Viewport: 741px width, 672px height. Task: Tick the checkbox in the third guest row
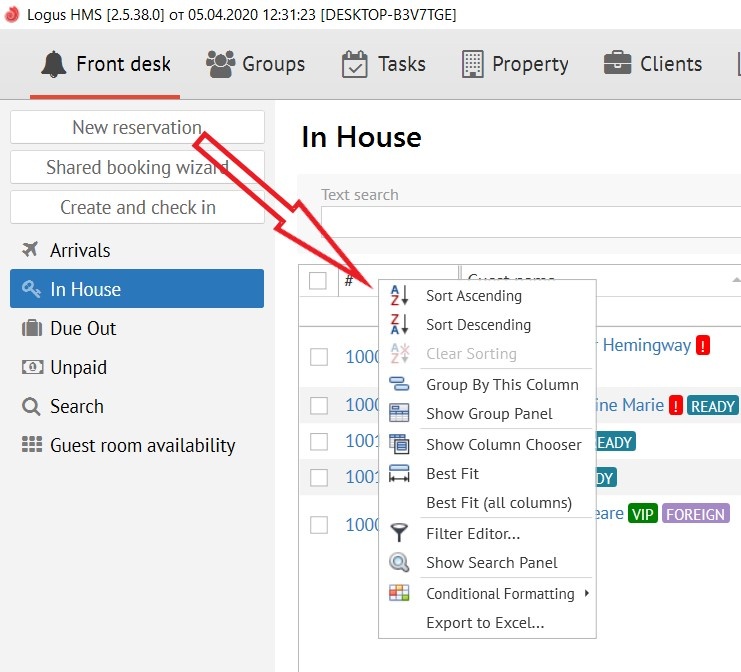click(x=319, y=441)
